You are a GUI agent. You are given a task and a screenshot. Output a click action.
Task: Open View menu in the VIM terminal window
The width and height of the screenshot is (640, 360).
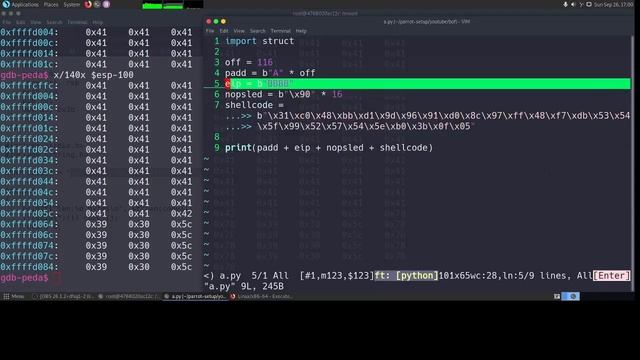pos(239,31)
